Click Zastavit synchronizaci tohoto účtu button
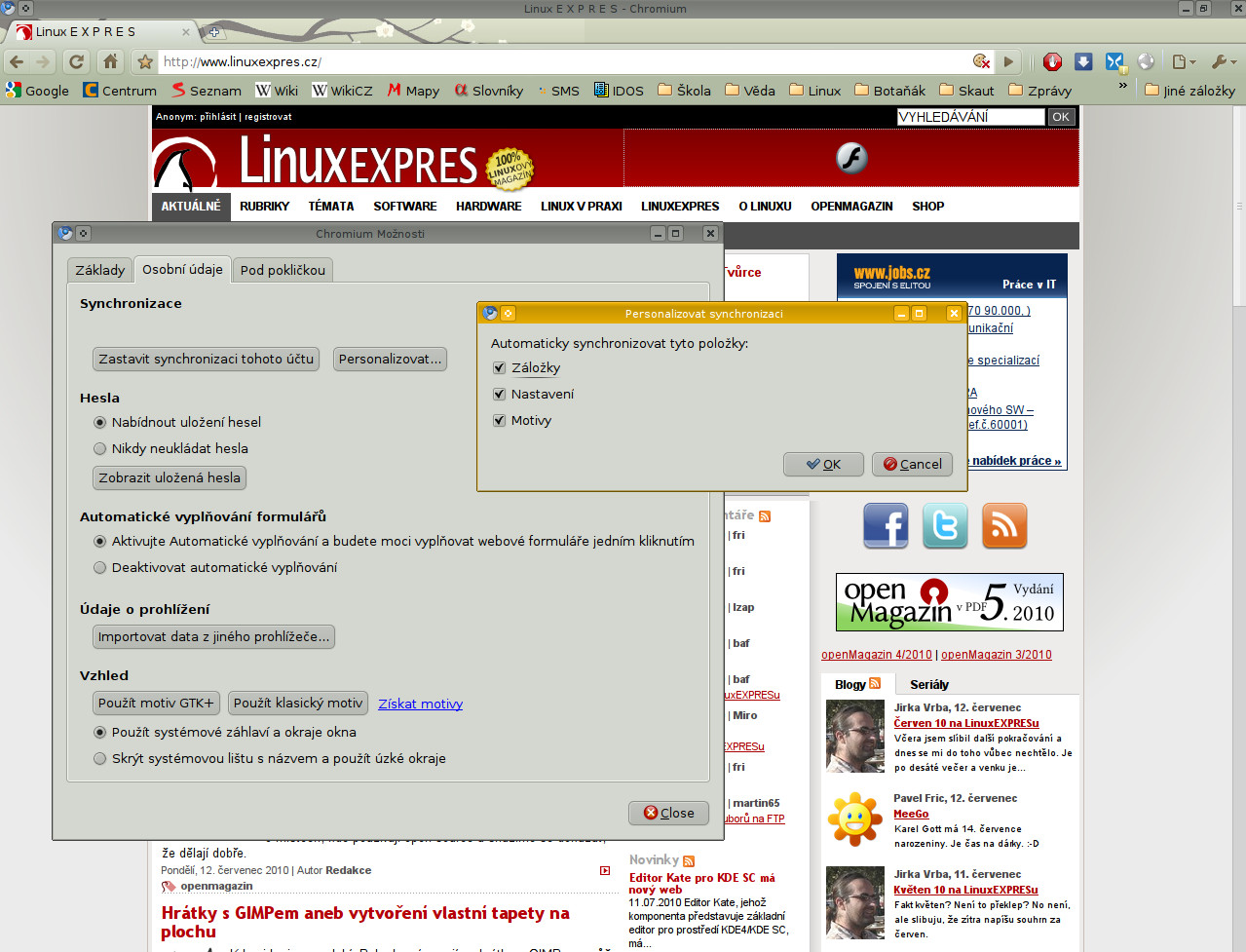The height and width of the screenshot is (952, 1246). 207,359
